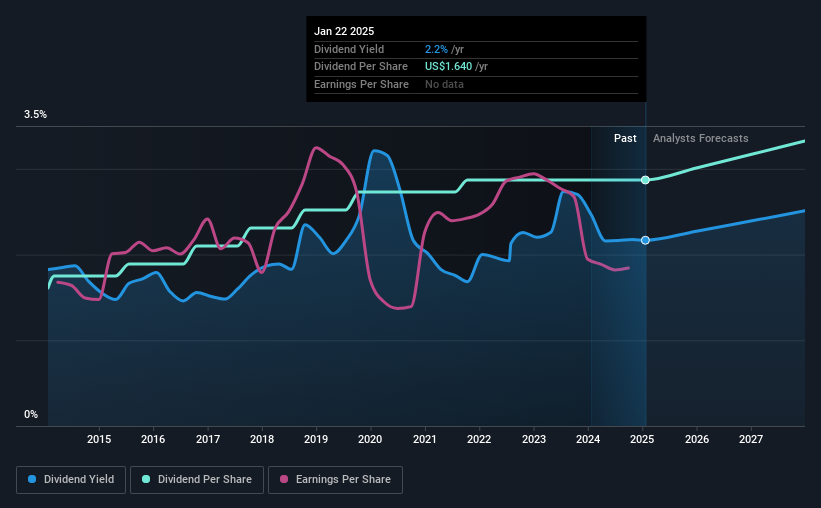Viewport: 821px width, 508px height.
Task: Click the 0% y-axis label
Action: (31, 414)
